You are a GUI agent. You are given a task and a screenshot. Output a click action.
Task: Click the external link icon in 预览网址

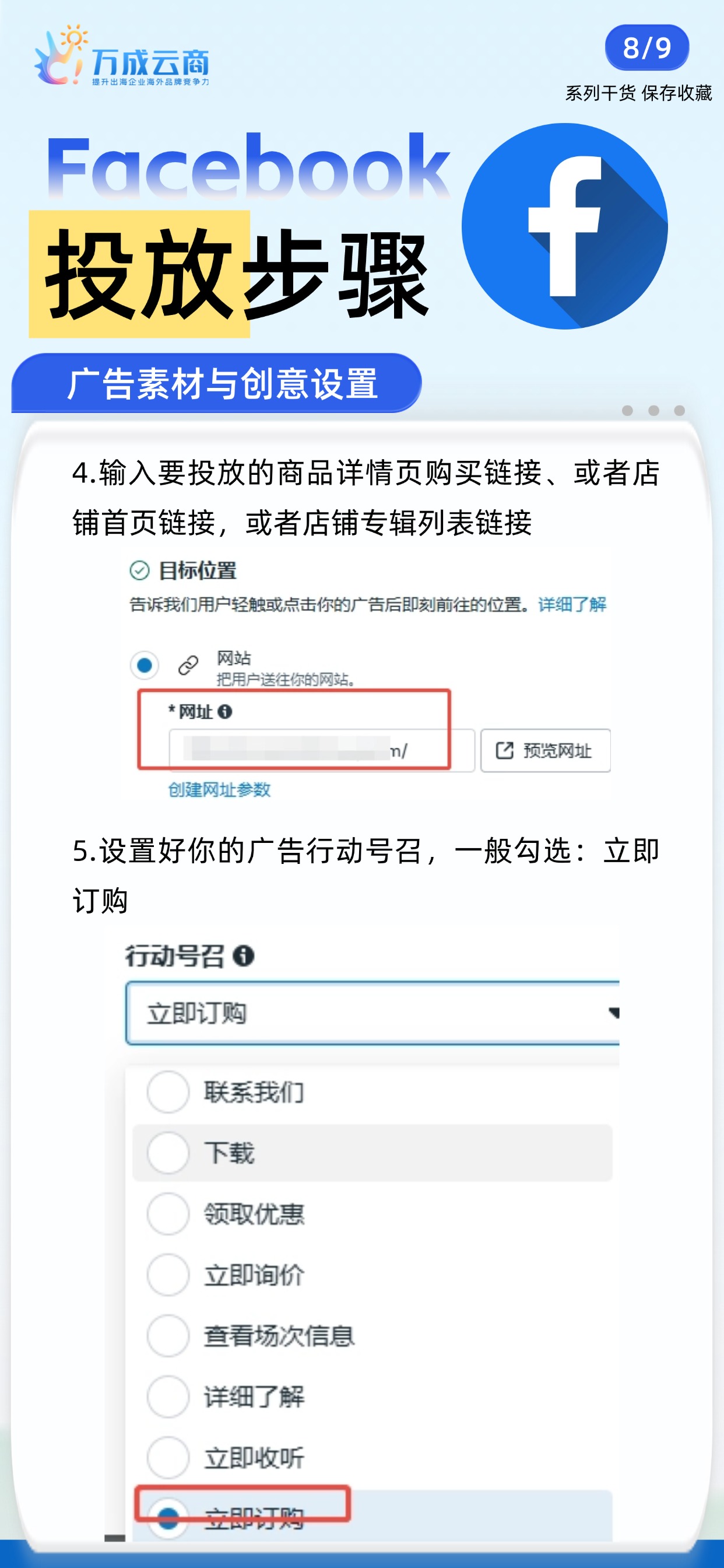click(x=504, y=750)
